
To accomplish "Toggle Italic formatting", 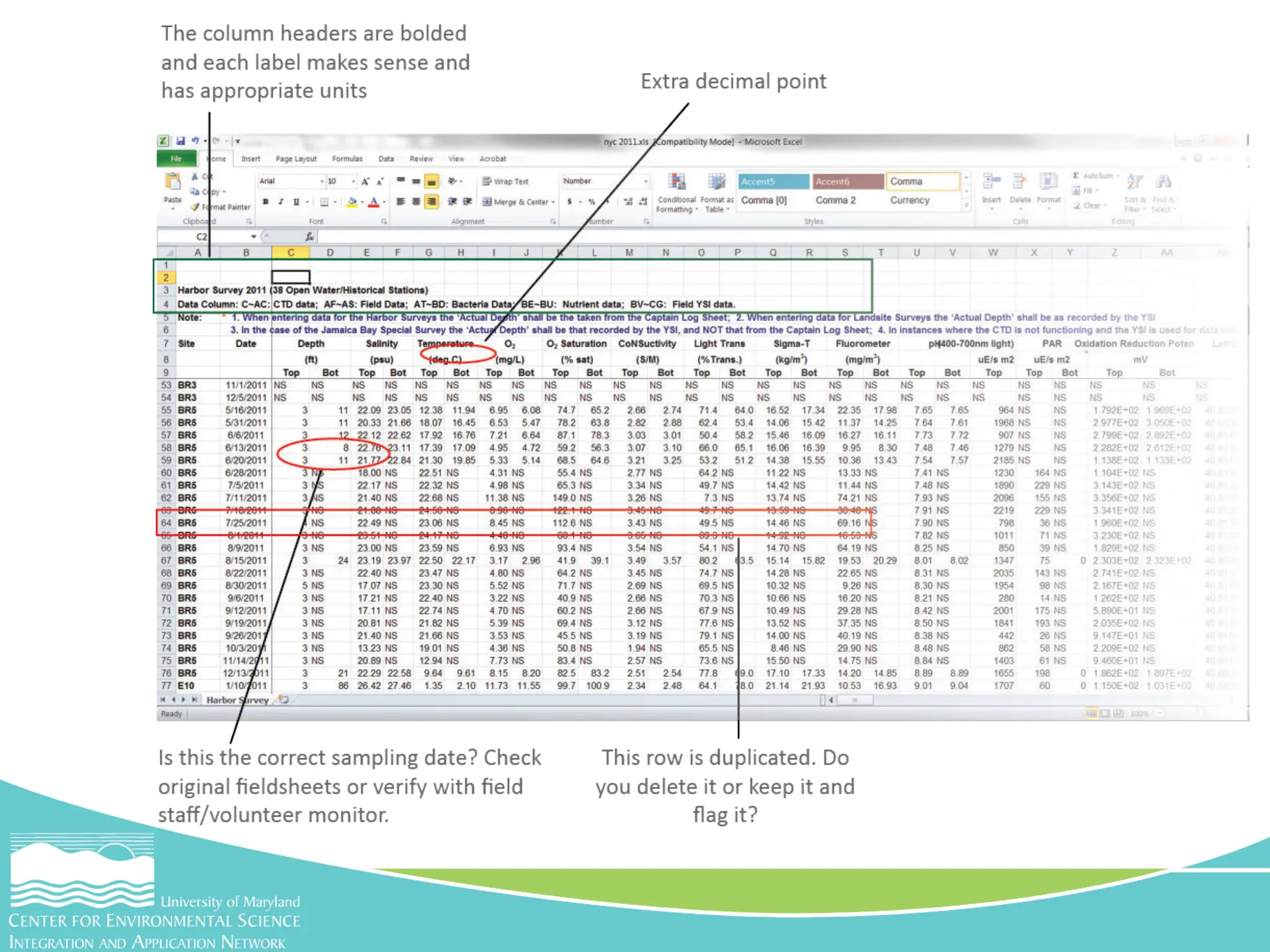I will pyautogui.click(x=281, y=202).
